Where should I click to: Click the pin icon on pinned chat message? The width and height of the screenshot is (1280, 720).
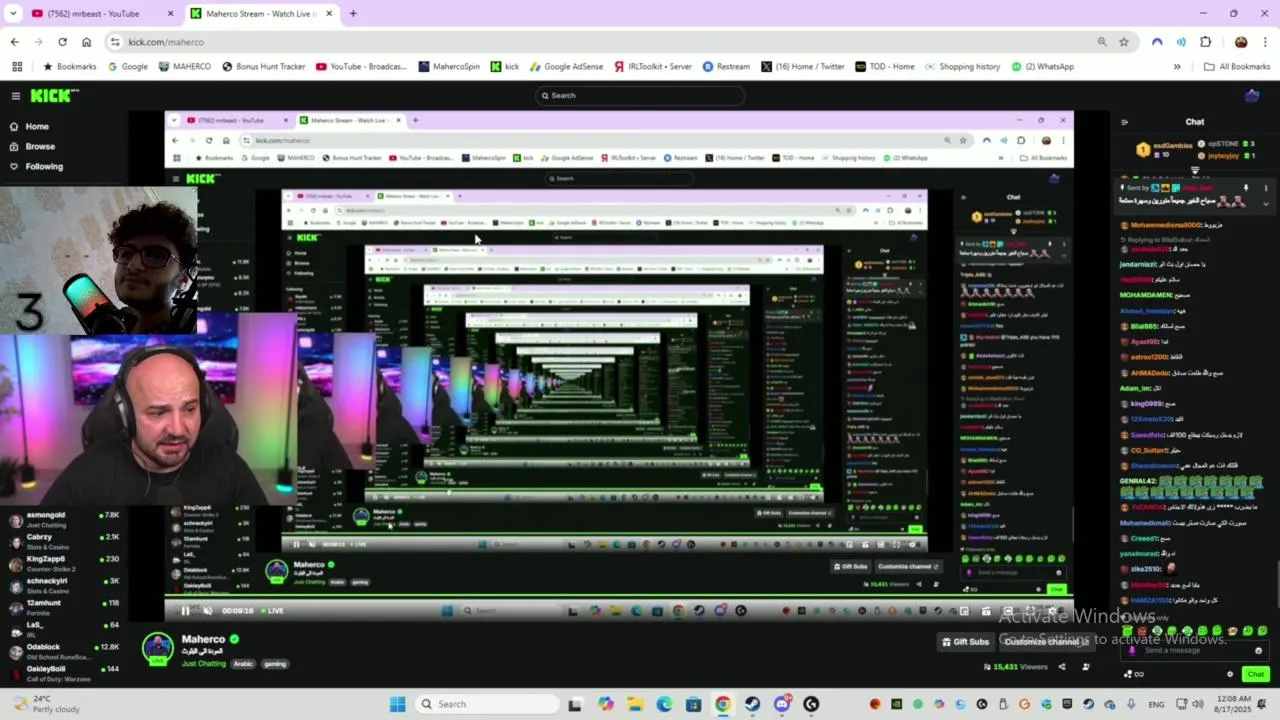(1246, 188)
